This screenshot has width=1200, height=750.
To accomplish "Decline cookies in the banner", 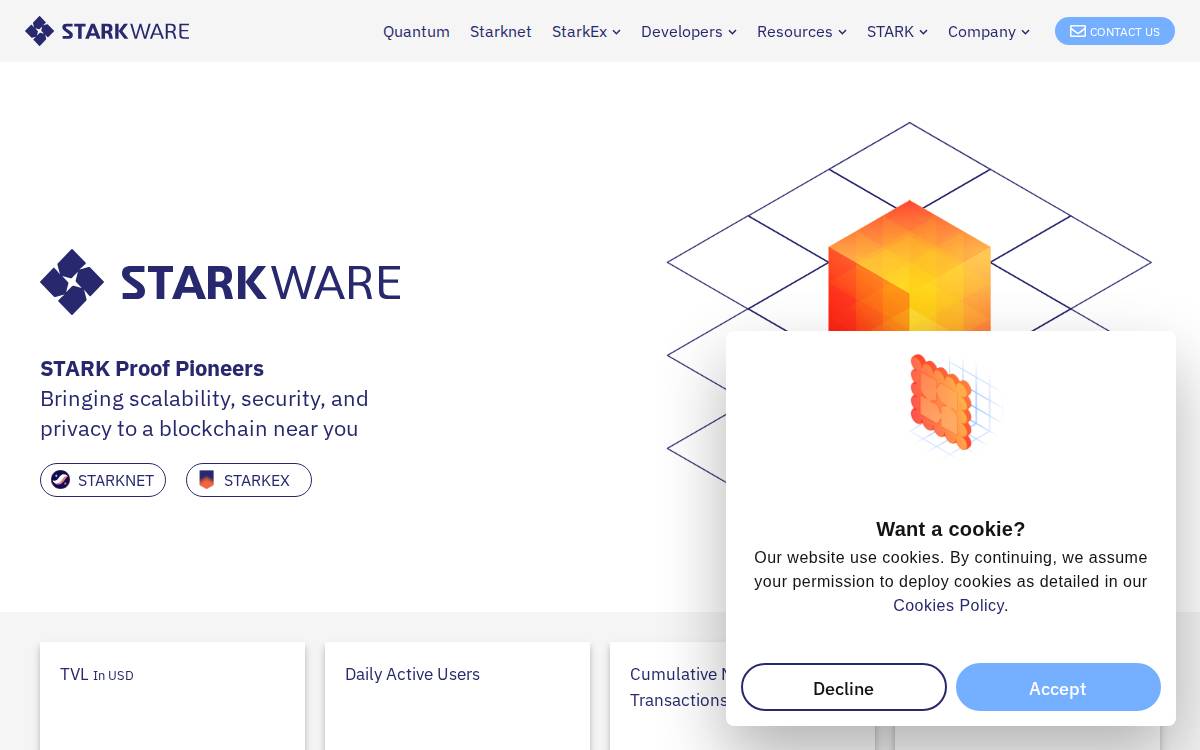I will coord(844,687).
